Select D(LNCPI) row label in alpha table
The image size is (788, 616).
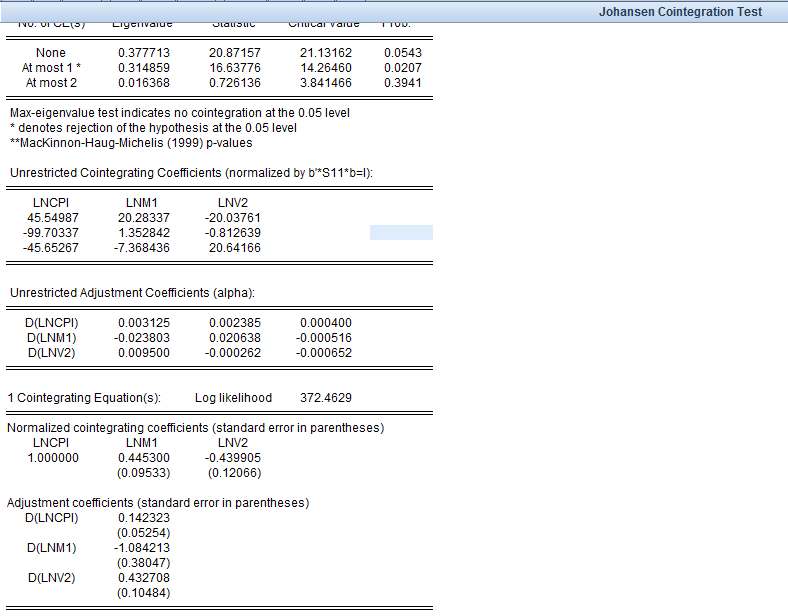(x=51, y=323)
